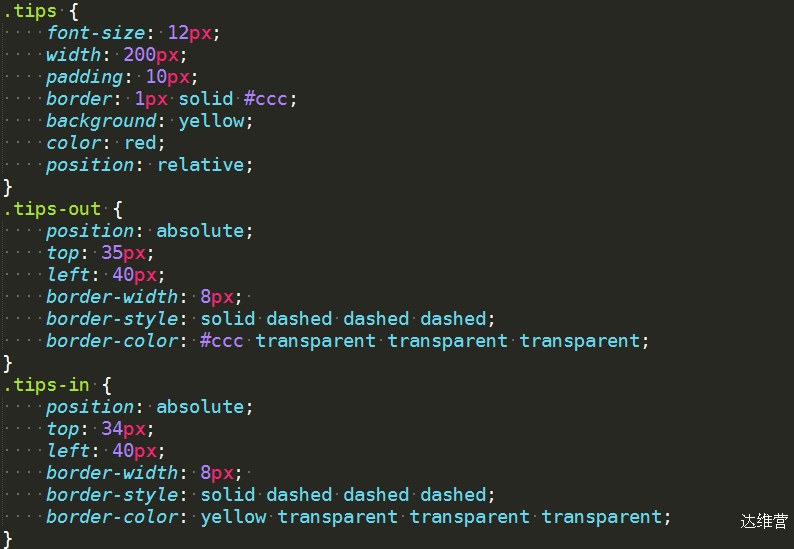This screenshot has width=794, height=549.
Task: Click the .tips-out selector name
Action: coord(52,209)
